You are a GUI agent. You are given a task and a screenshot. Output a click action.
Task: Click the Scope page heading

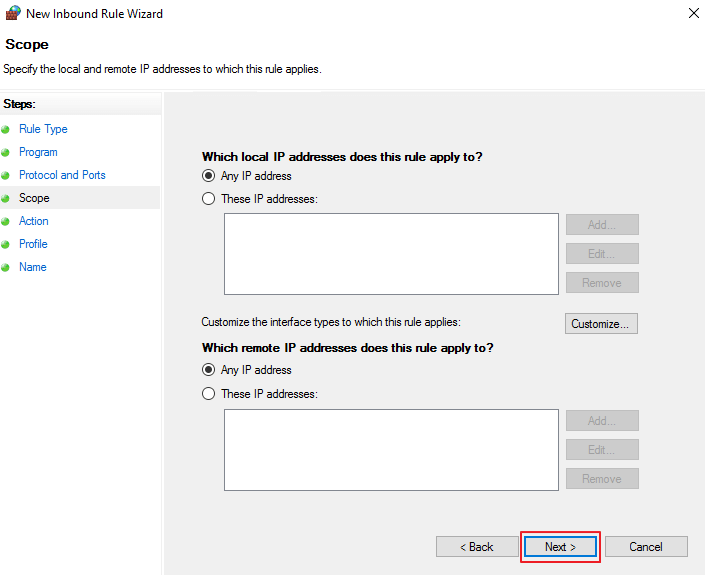(27, 45)
